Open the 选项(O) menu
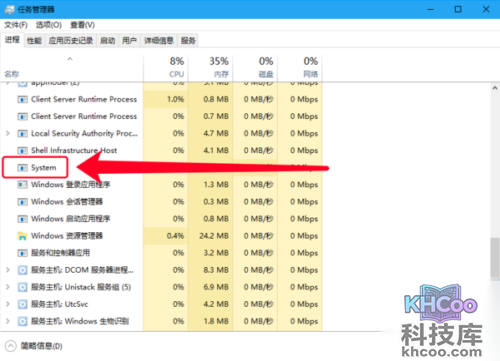 (x=49, y=25)
